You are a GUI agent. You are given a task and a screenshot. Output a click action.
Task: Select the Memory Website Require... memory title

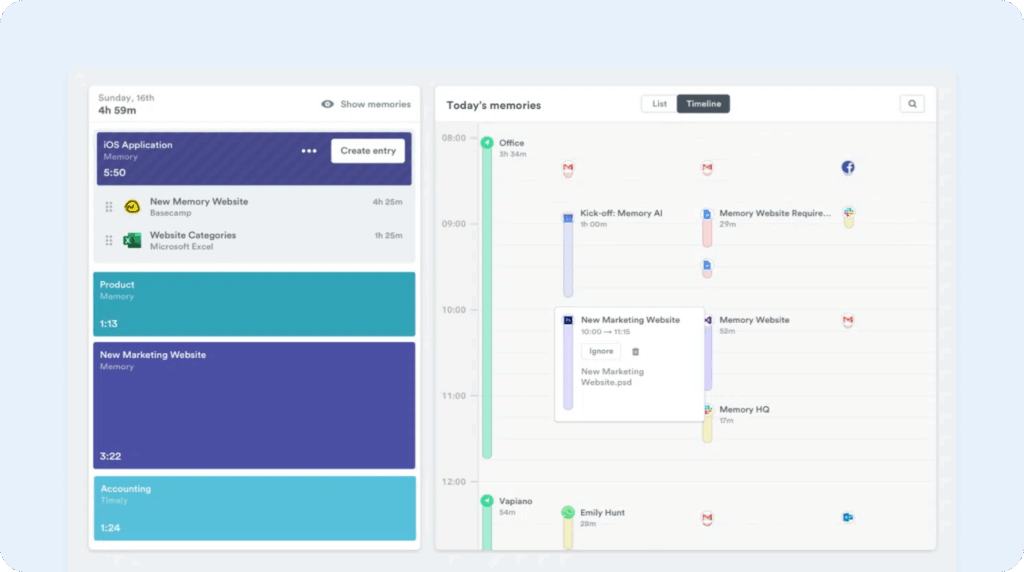tap(775, 214)
